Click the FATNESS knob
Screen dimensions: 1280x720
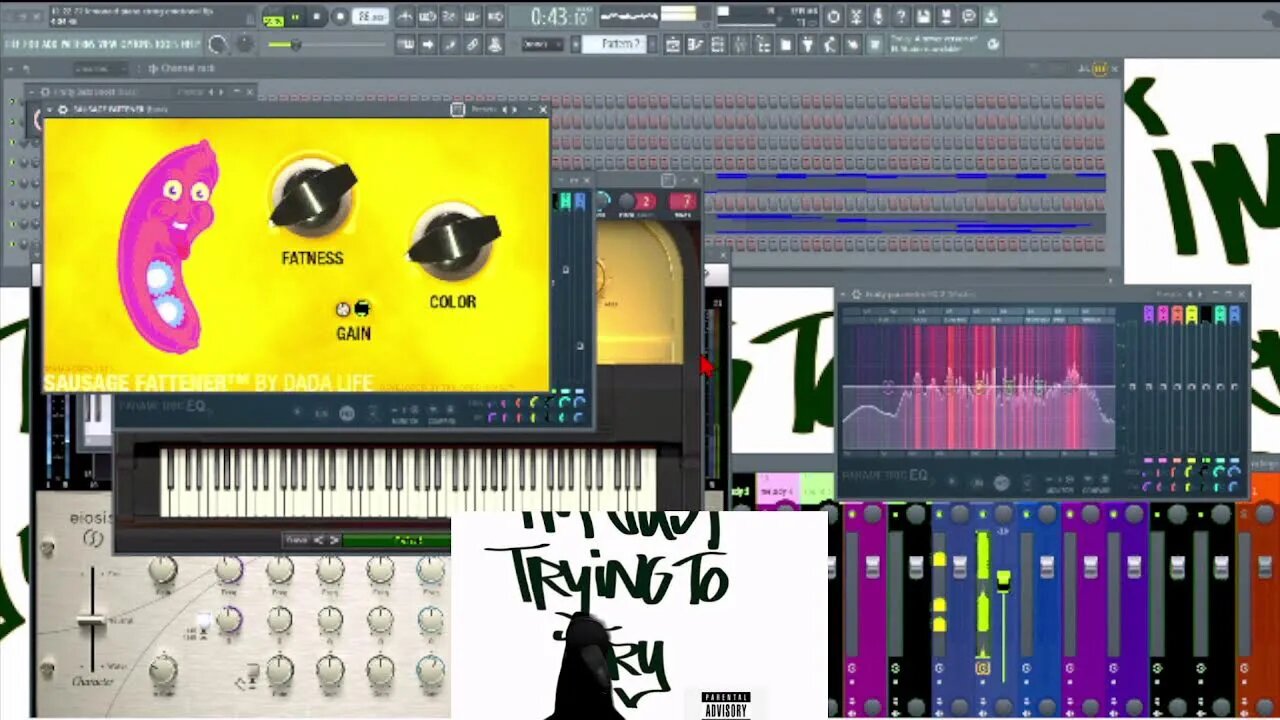[x=313, y=196]
